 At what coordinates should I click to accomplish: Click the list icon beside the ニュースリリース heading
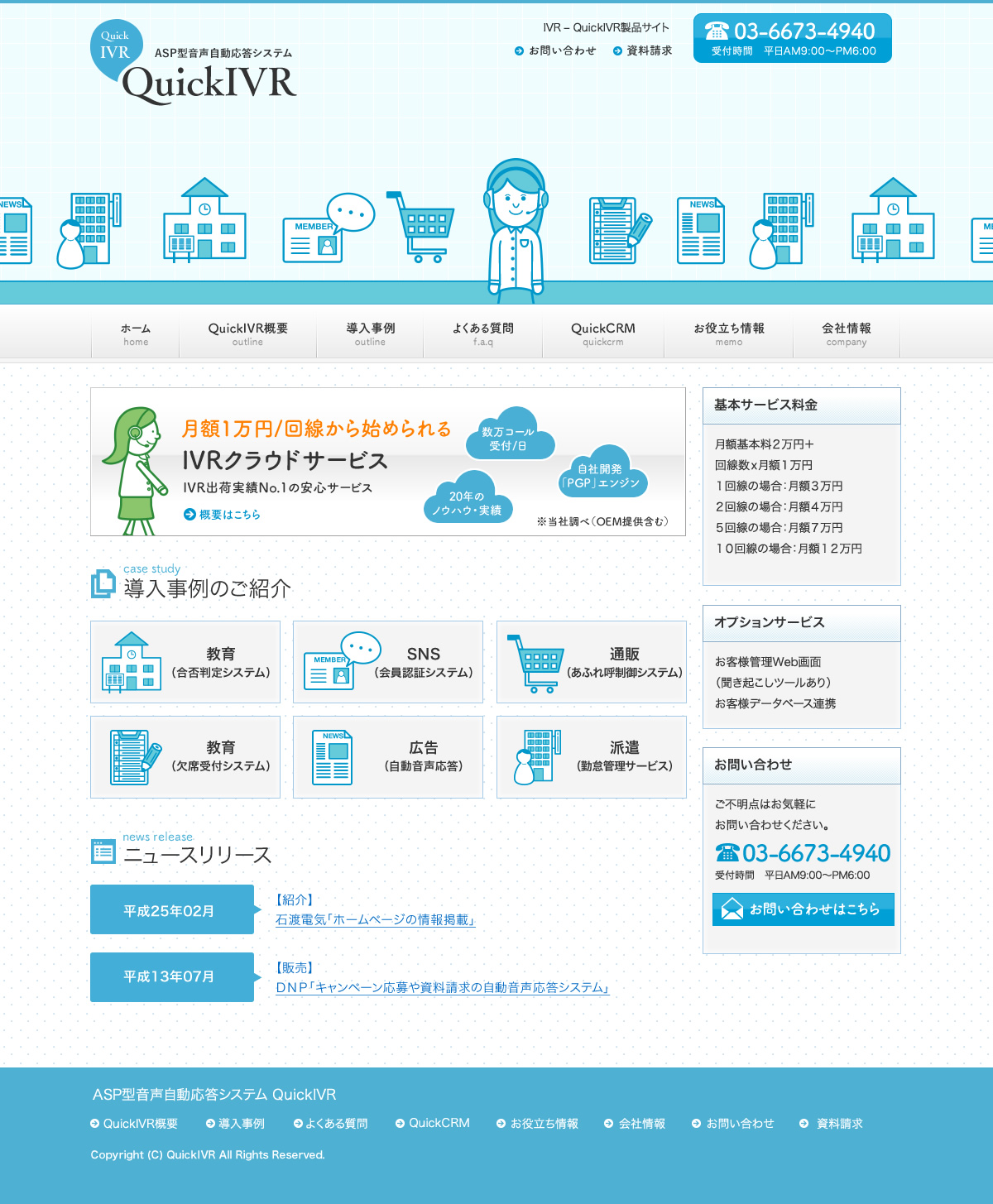(103, 851)
